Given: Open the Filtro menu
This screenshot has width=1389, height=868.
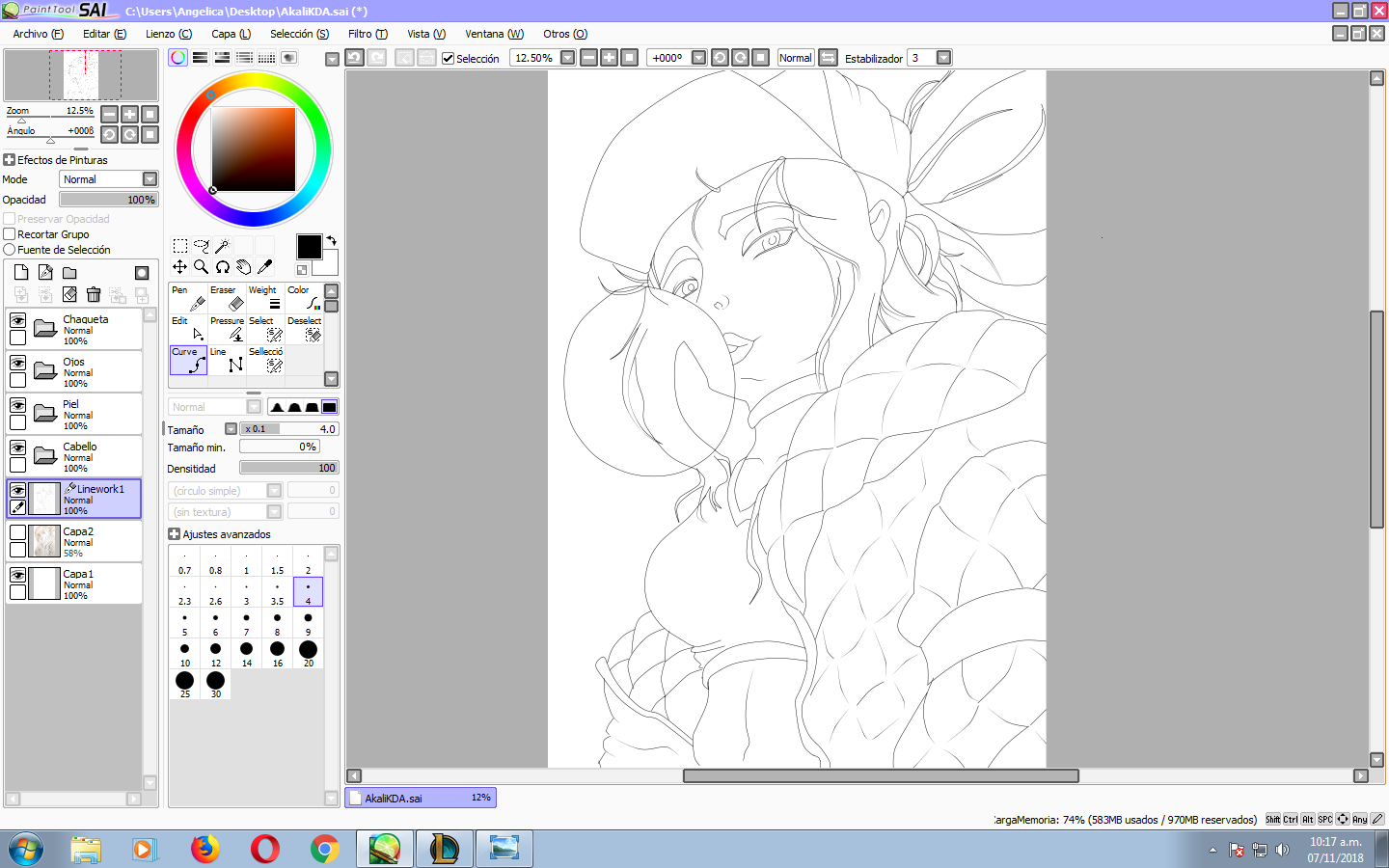Looking at the screenshot, I should click(x=368, y=34).
